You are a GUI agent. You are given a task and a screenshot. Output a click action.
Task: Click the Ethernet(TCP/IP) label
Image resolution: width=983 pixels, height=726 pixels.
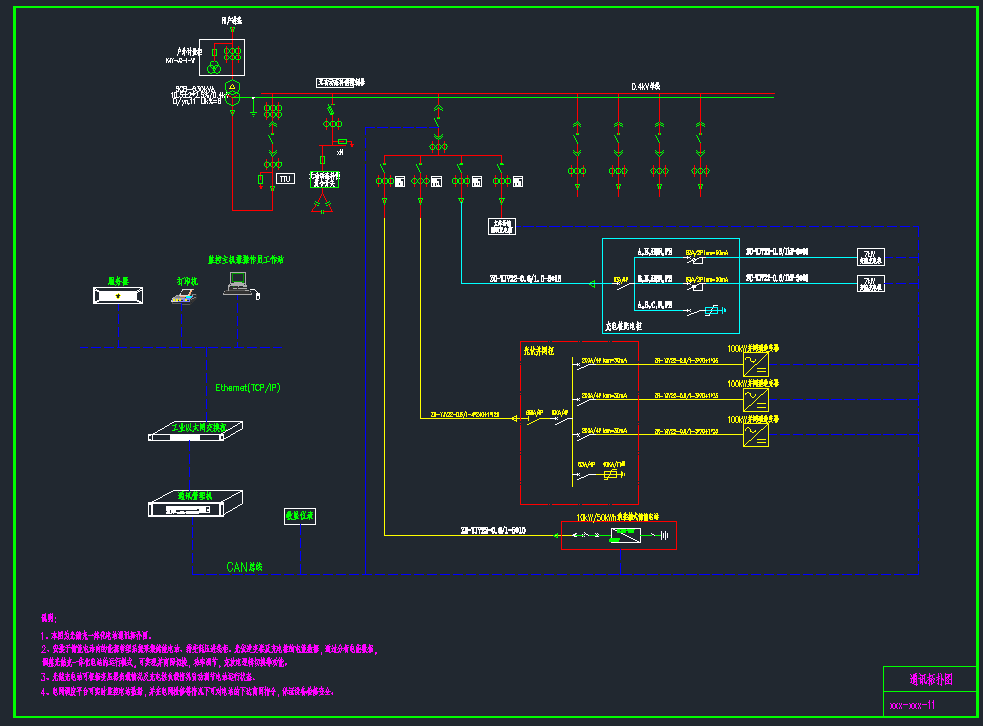[x=249, y=387]
